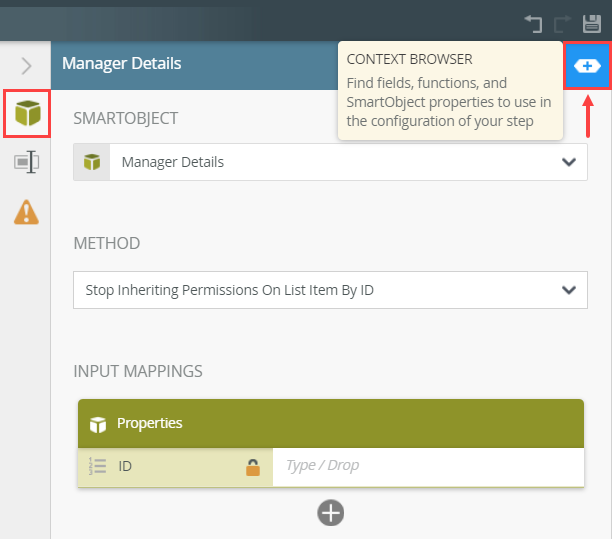Click the olive Properties header bar
Screen dimensions: 612x539
[330, 423]
